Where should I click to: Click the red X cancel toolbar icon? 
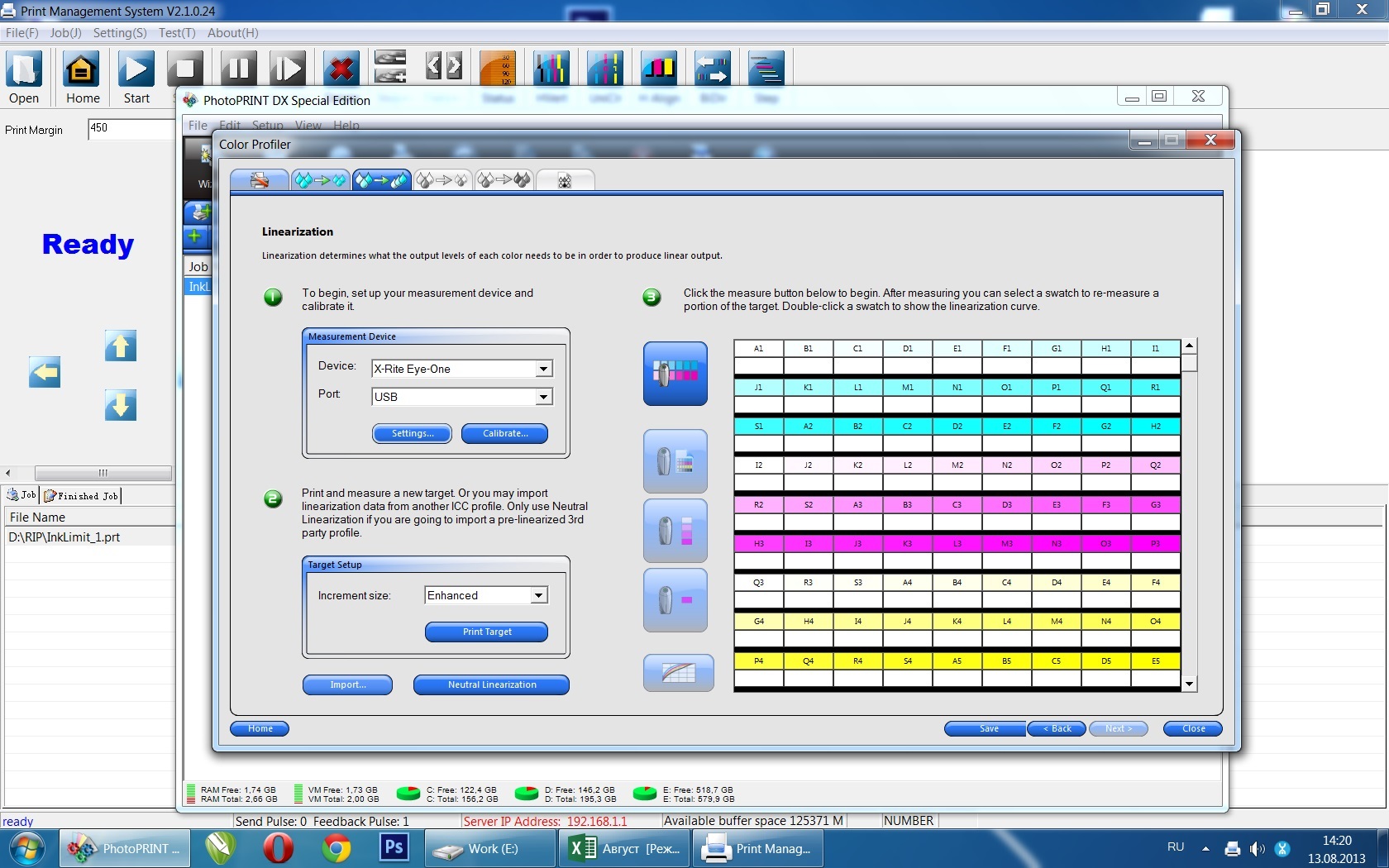[x=341, y=69]
